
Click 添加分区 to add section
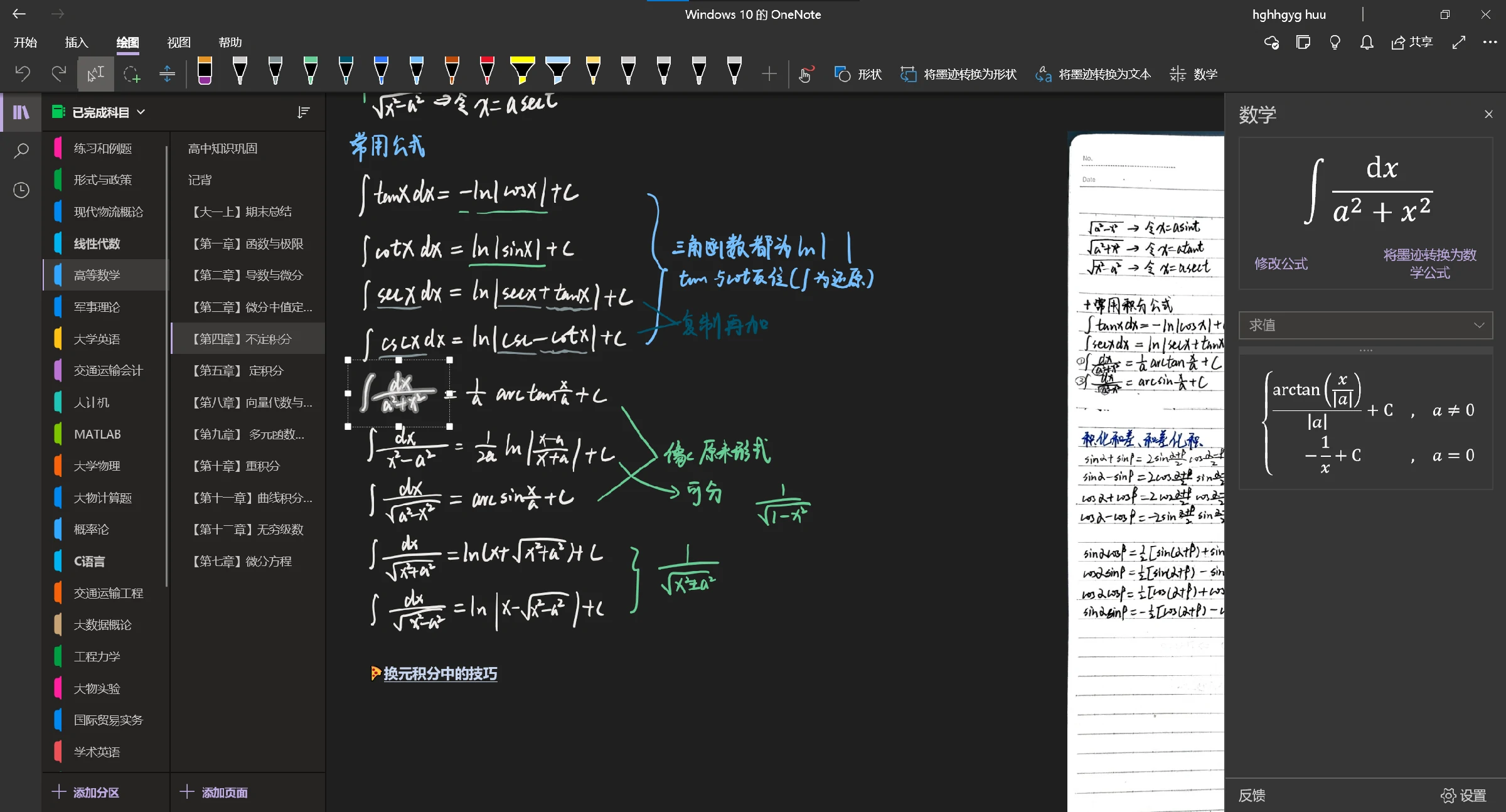click(x=85, y=792)
